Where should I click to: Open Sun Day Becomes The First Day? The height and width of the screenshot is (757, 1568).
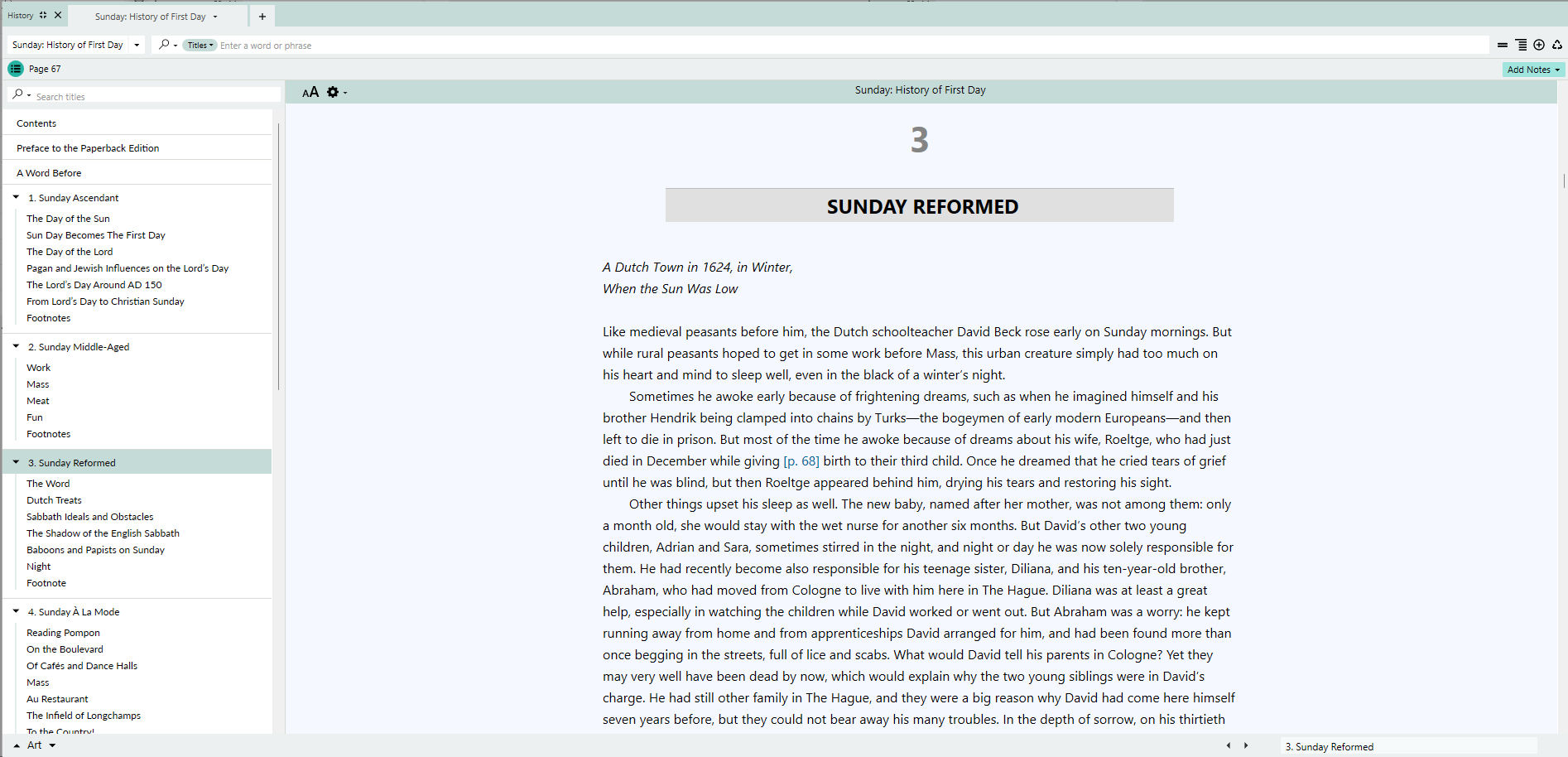96,235
